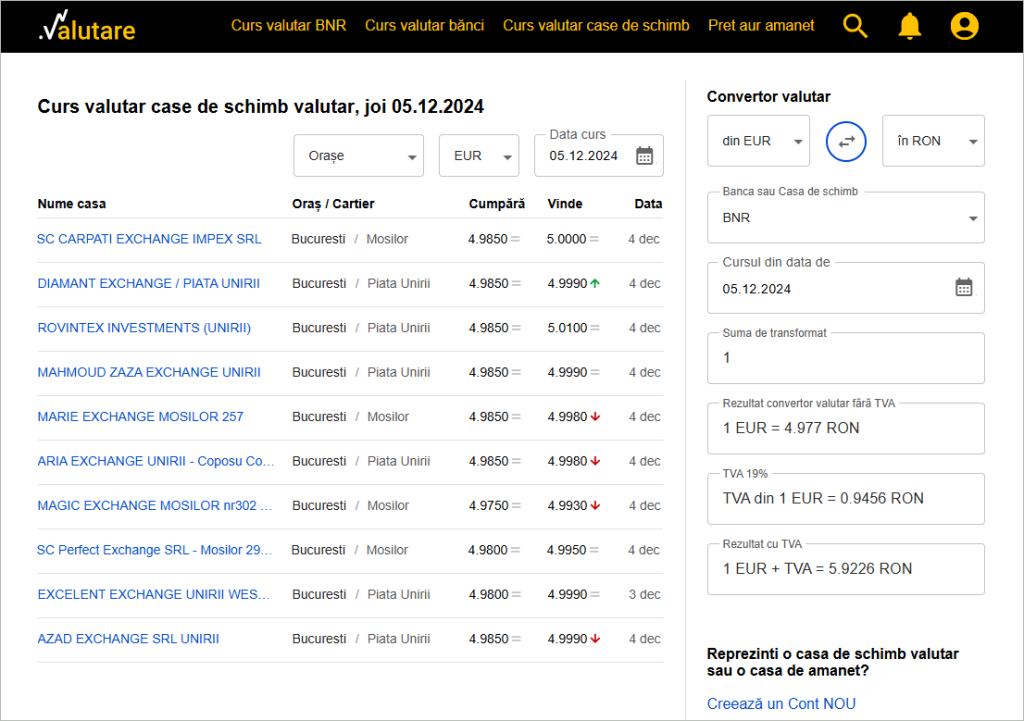Open notifications bell icon
The height and width of the screenshot is (721, 1024).
(x=909, y=26)
